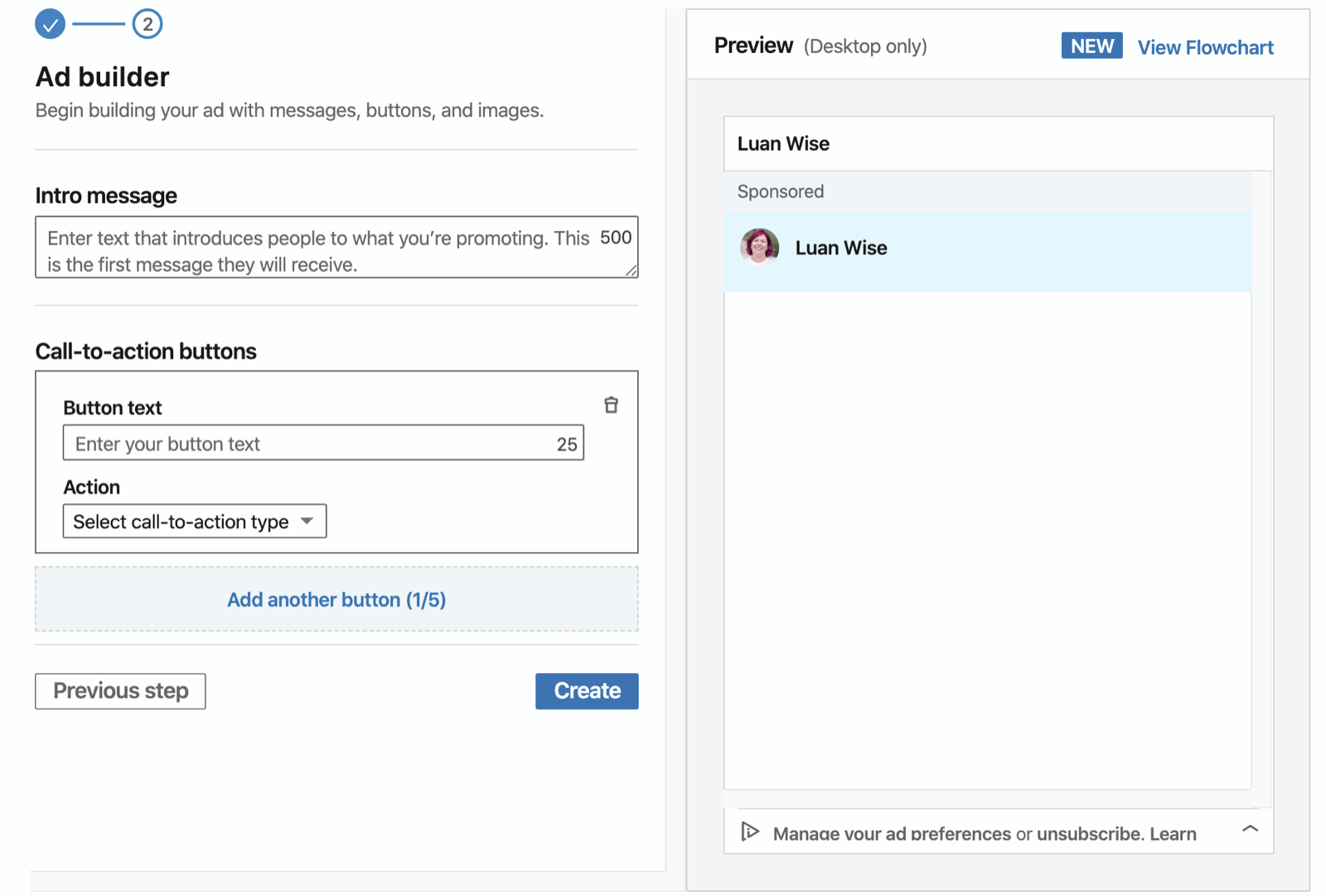Image resolution: width=1326 pixels, height=896 pixels.
Task: Focus the Button text input field
Action: click(311, 443)
